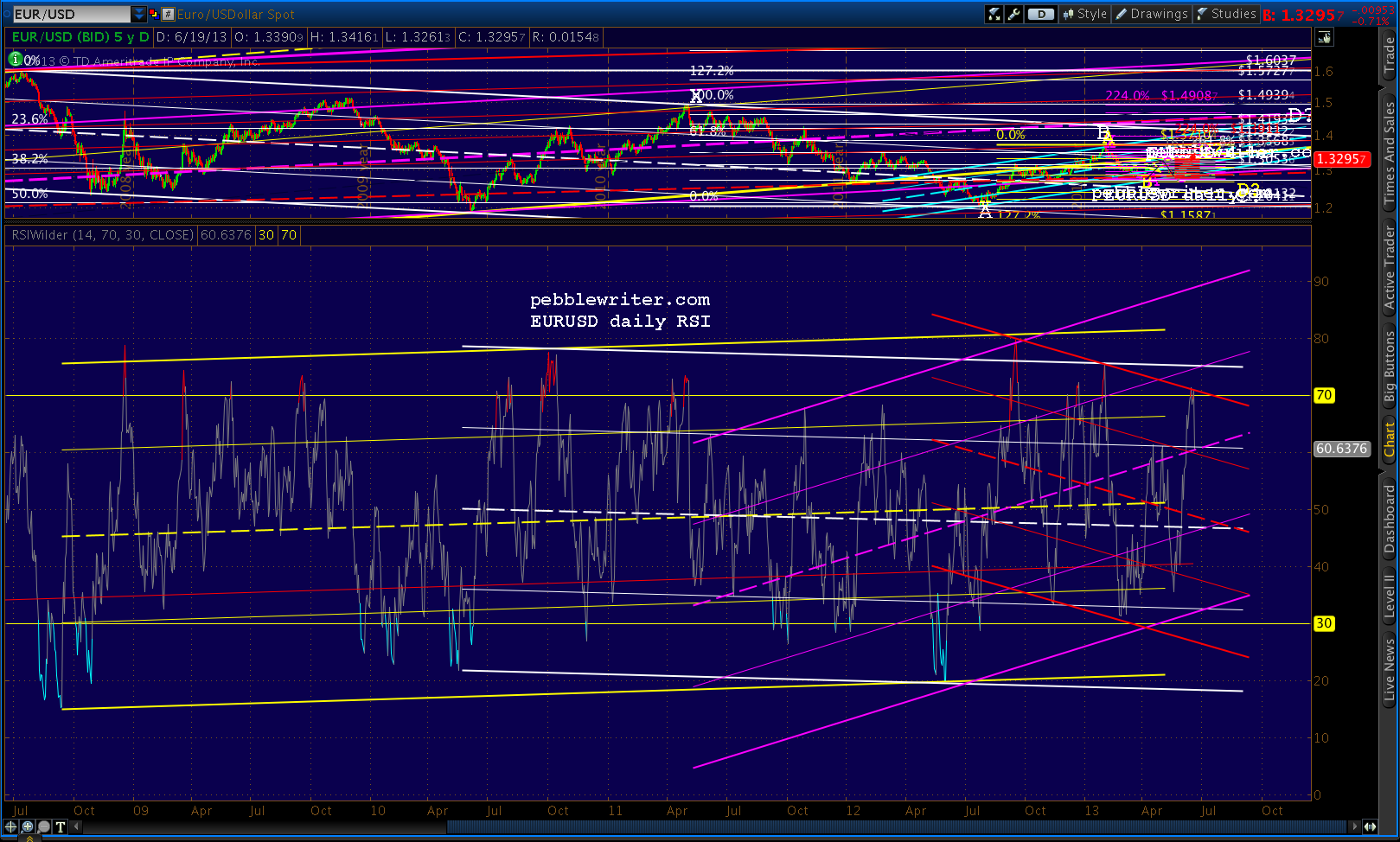Click the scroll left arrow of time axis
The height and width of the screenshot is (842, 1400).
(x=76, y=826)
